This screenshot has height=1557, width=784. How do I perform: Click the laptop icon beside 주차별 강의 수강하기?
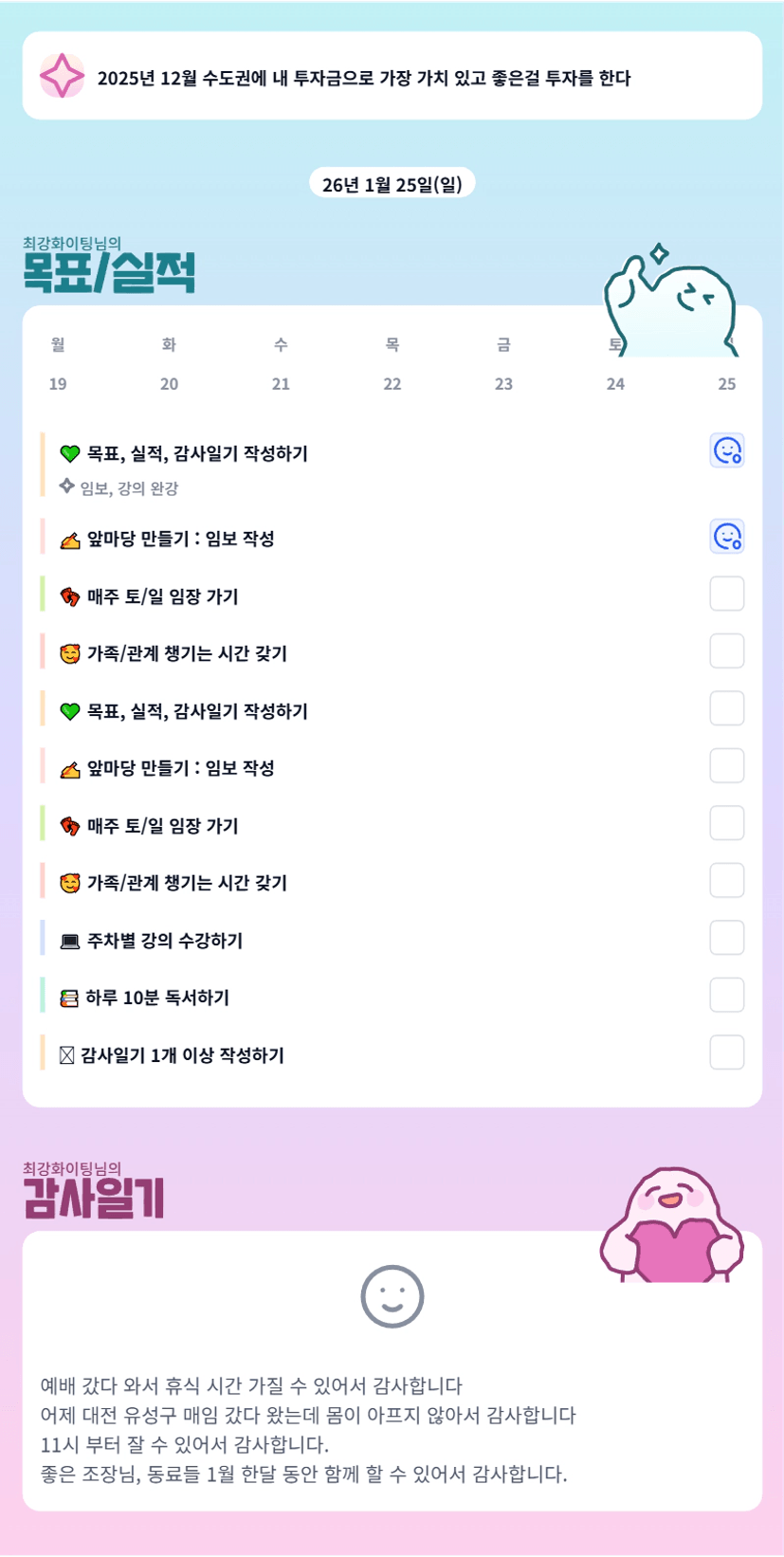pyautogui.click(x=69, y=942)
